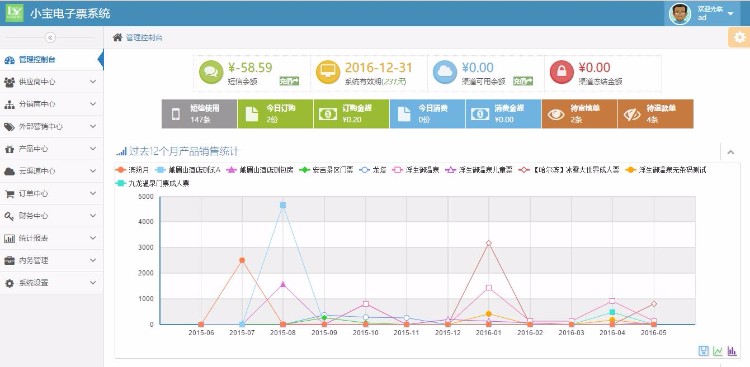The height and width of the screenshot is (367, 750).
Task: Click the 管理控制台 breadcrumb link
Action: click(144, 37)
